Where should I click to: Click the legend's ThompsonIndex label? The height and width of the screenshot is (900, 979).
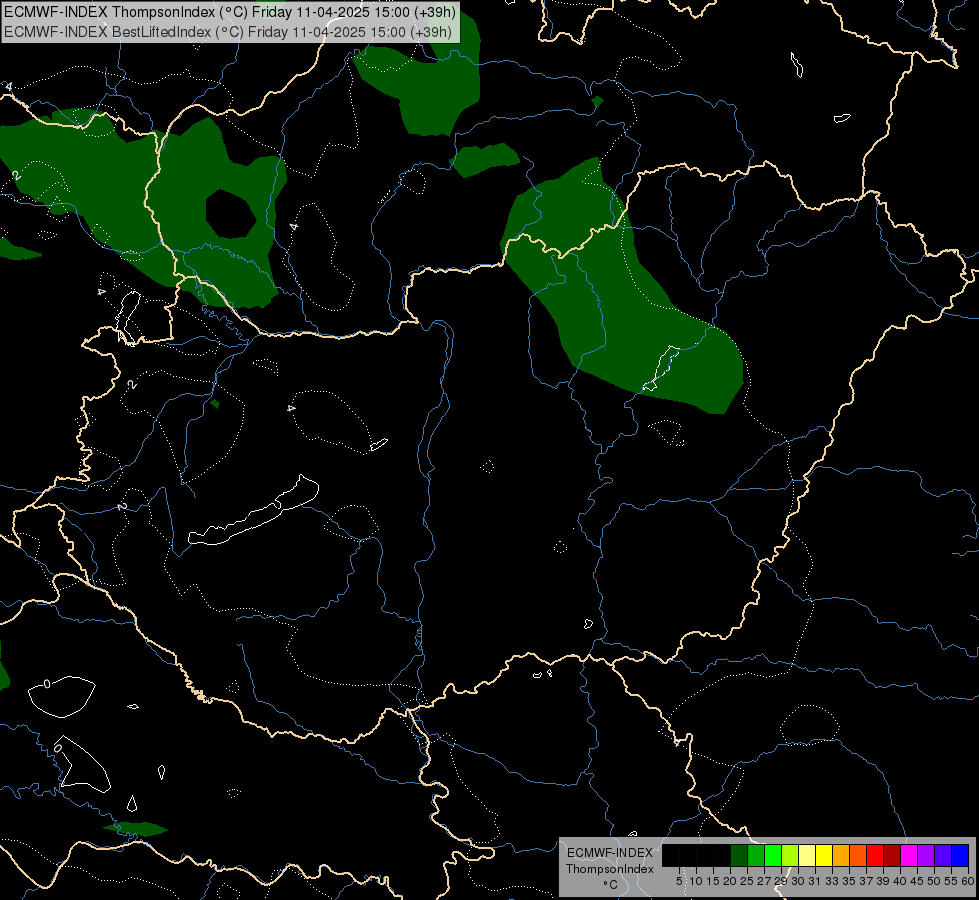pos(610,869)
